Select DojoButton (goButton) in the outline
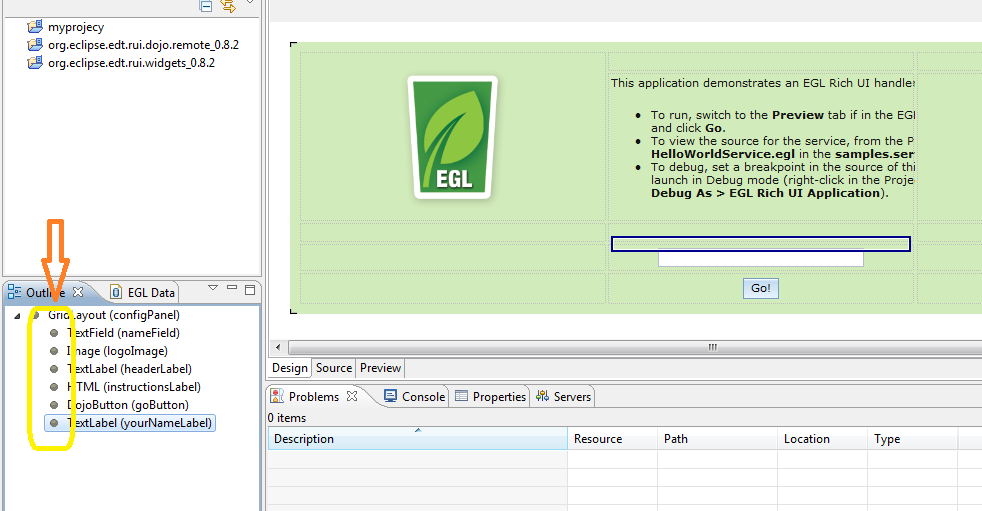Image resolution: width=982 pixels, height=511 pixels. (x=127, y=405)
